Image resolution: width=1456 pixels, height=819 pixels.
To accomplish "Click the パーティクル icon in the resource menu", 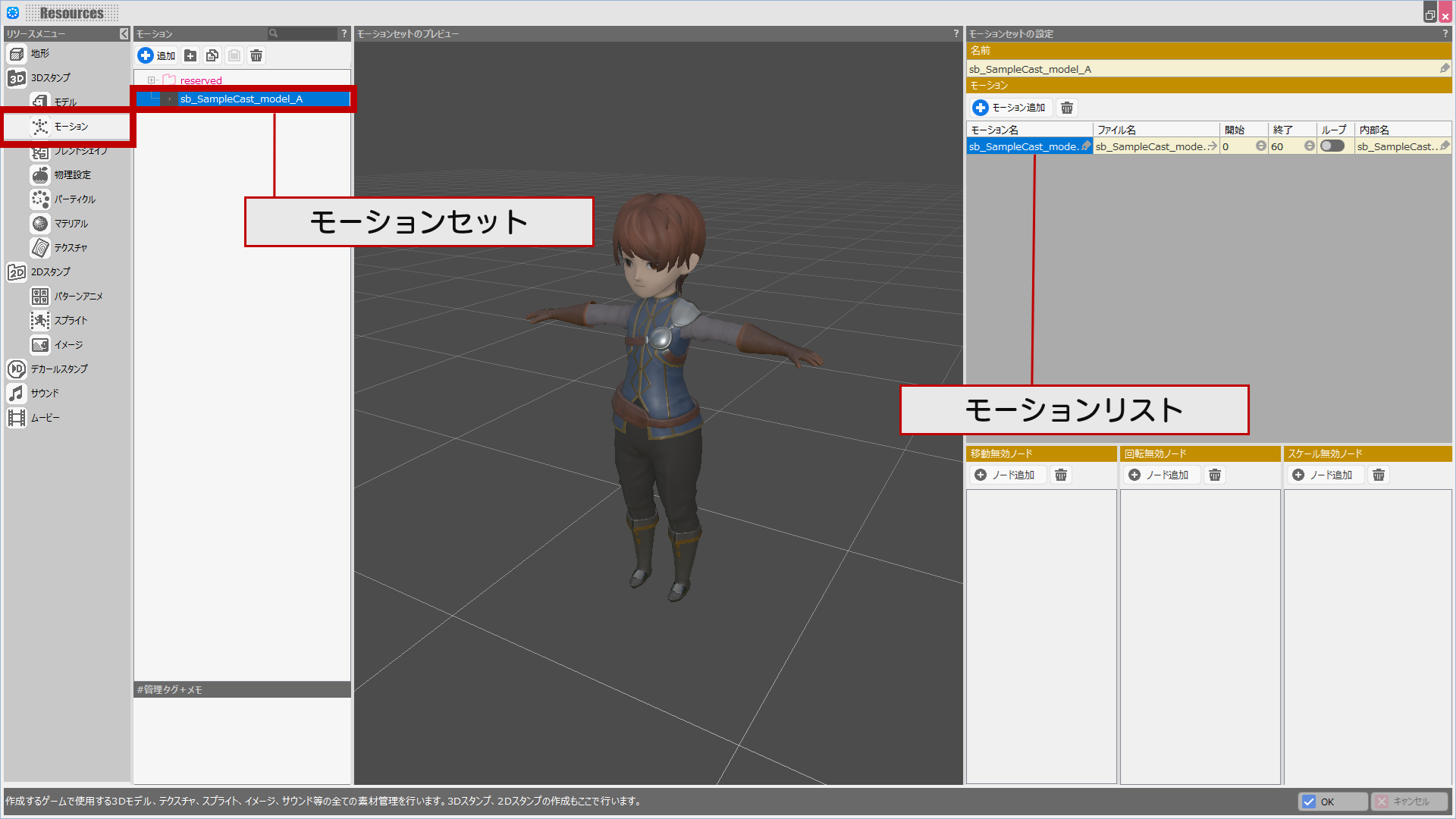I will [40, 199].
